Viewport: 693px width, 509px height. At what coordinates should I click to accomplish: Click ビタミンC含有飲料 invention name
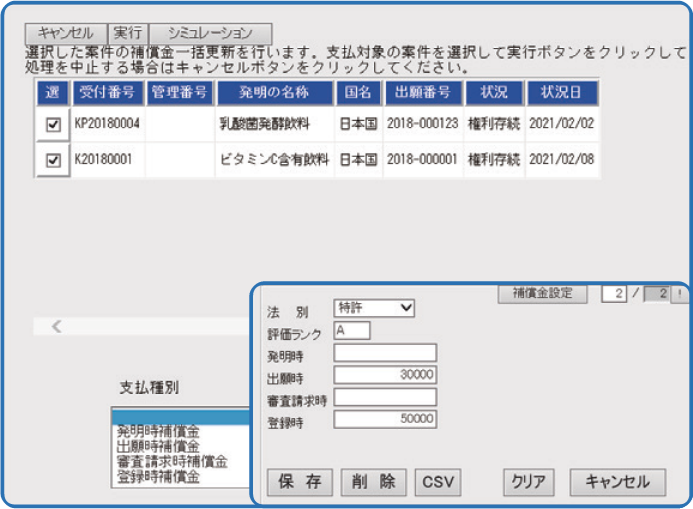(274, 160)
